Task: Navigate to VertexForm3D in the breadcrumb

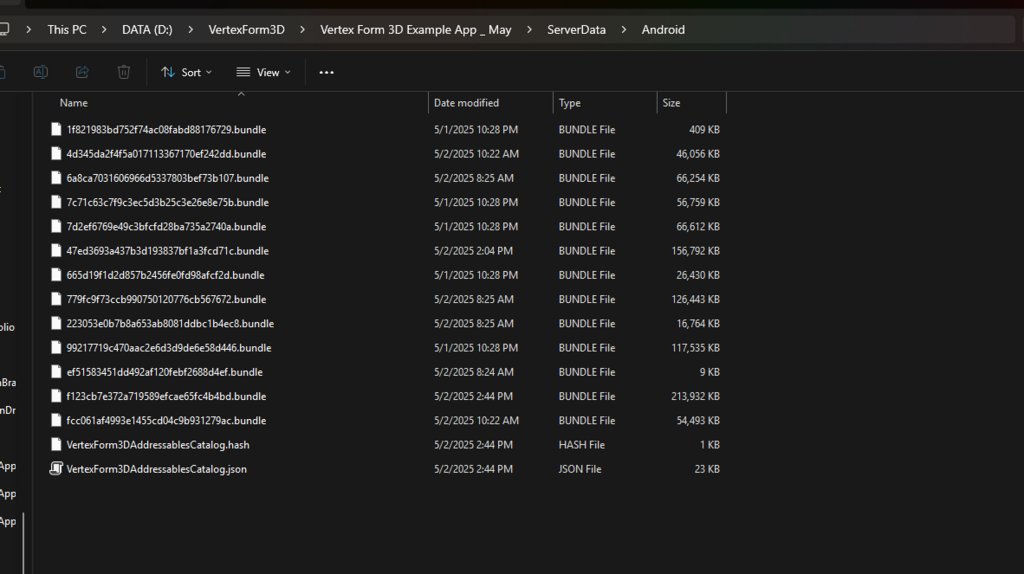Action: click(246, 30)
